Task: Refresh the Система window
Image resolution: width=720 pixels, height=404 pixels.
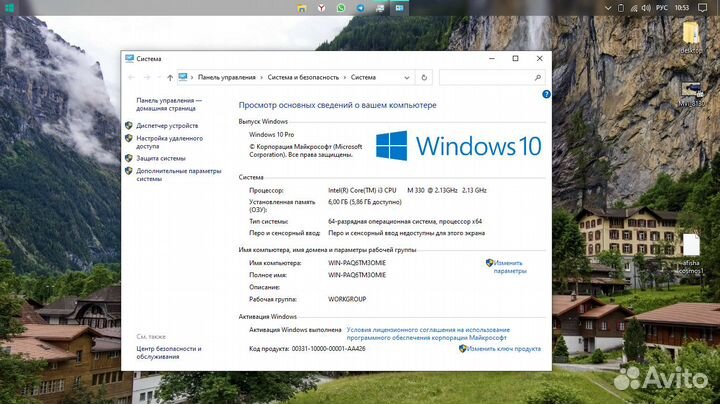Action: click(x=424, y=78)
